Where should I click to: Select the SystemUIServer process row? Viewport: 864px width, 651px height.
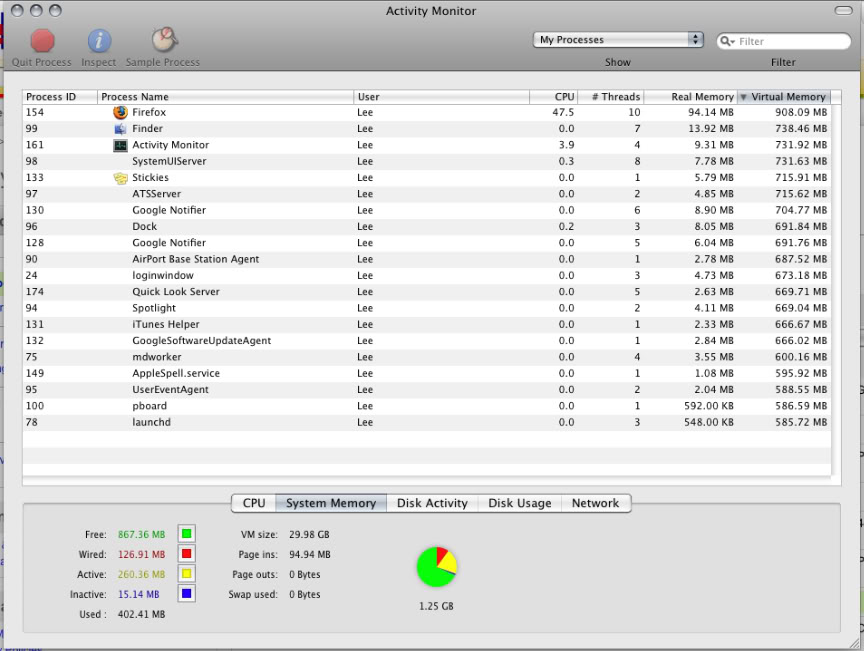tap(426, 162)
